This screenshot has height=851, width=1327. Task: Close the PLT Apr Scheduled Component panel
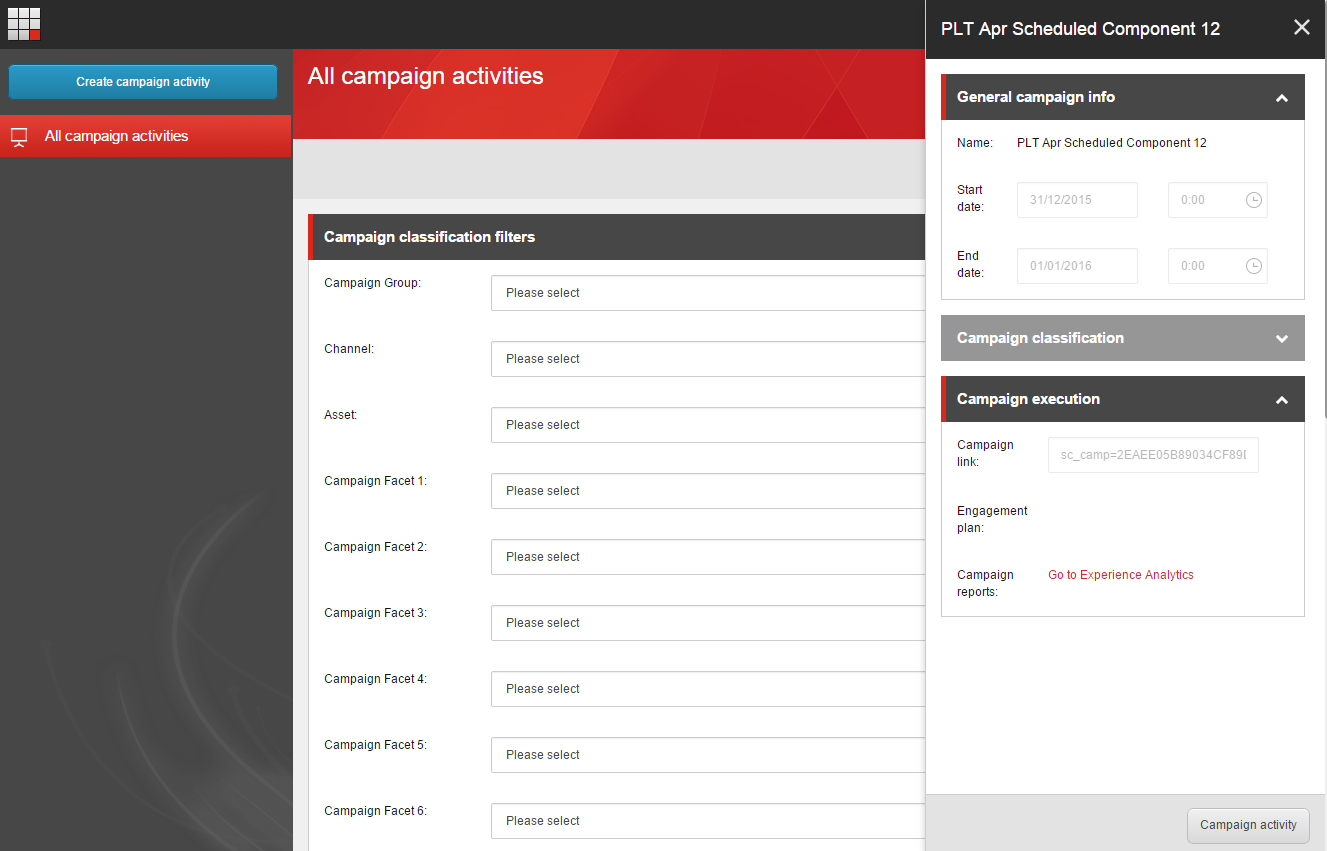click(1301, 27)
